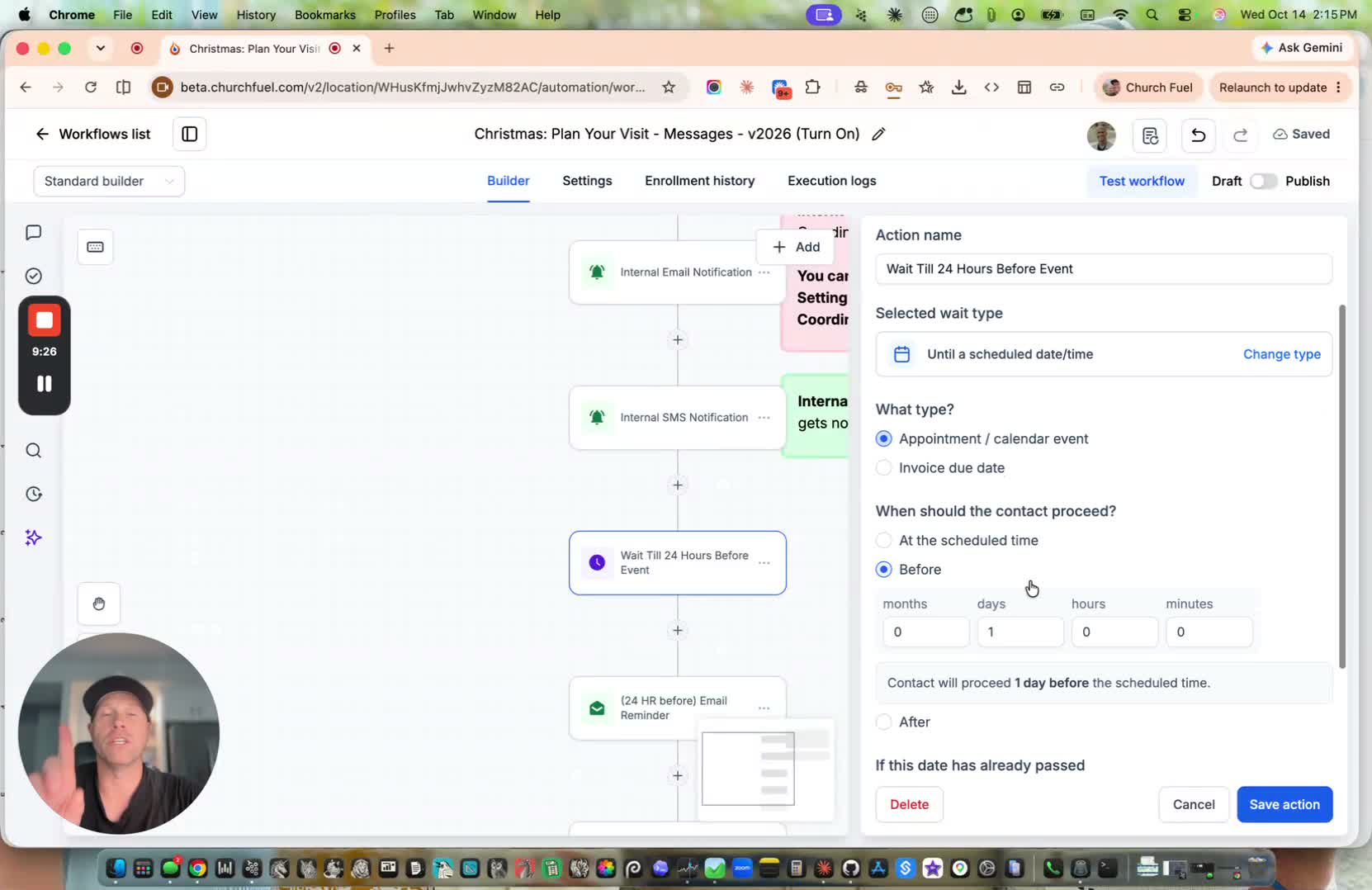This screenshot has width=1372, height=890.
Task: Click the left sidebar search icon
Action: point(33,450)
